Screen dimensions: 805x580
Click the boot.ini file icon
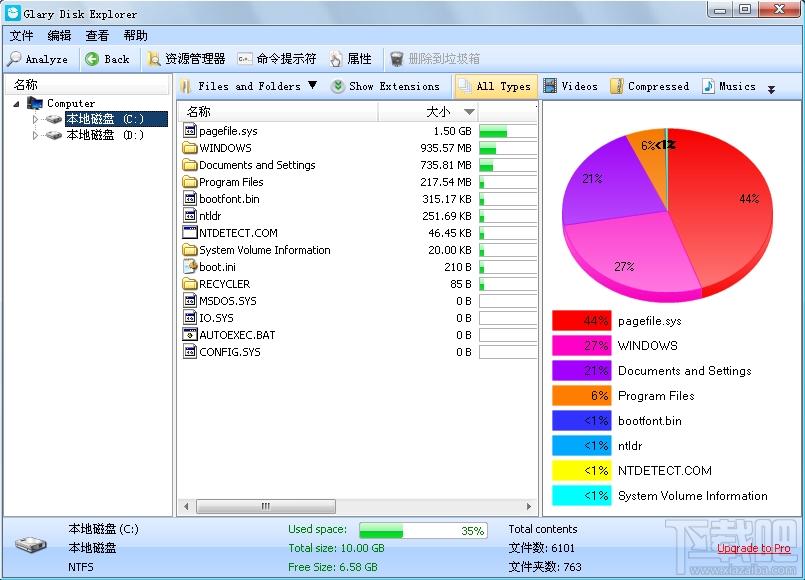tap(190, 266)
